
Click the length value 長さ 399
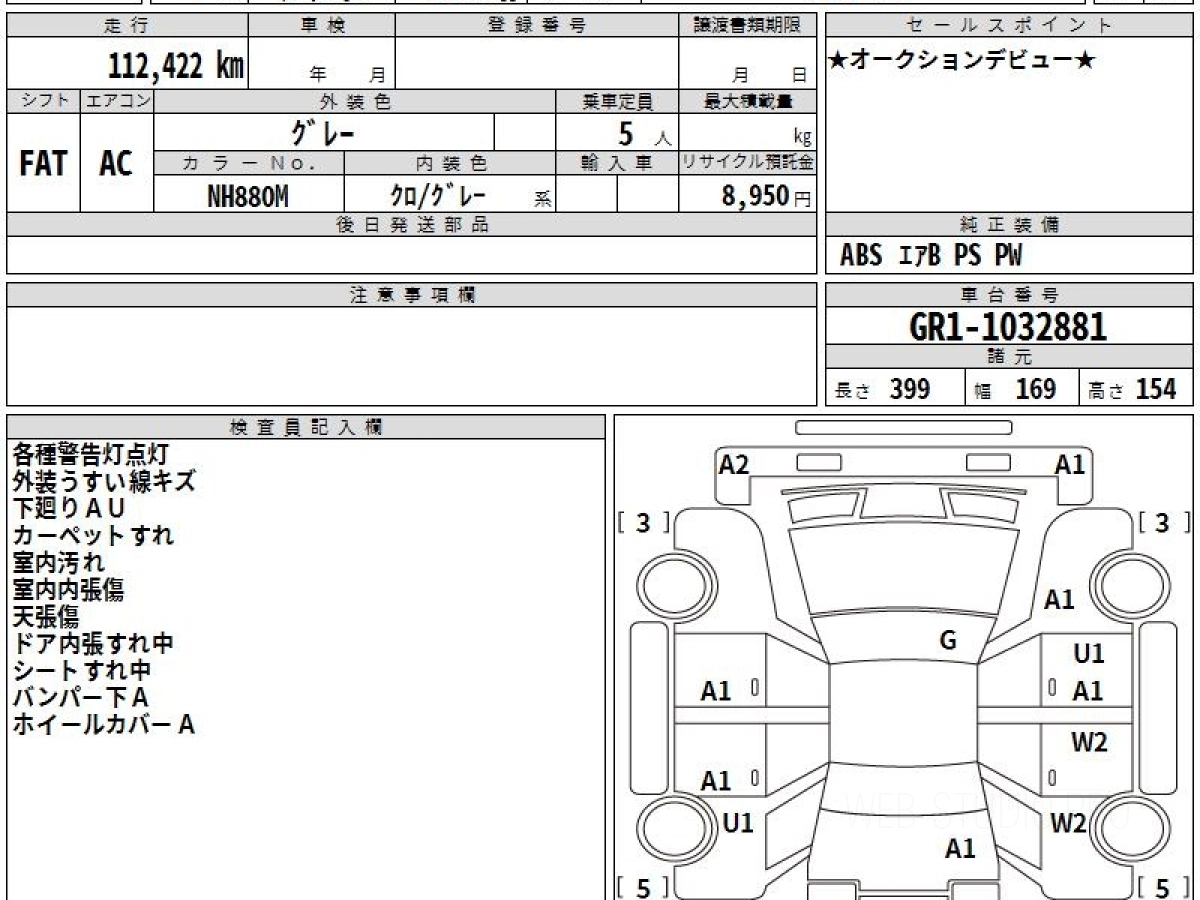point(883,389)
